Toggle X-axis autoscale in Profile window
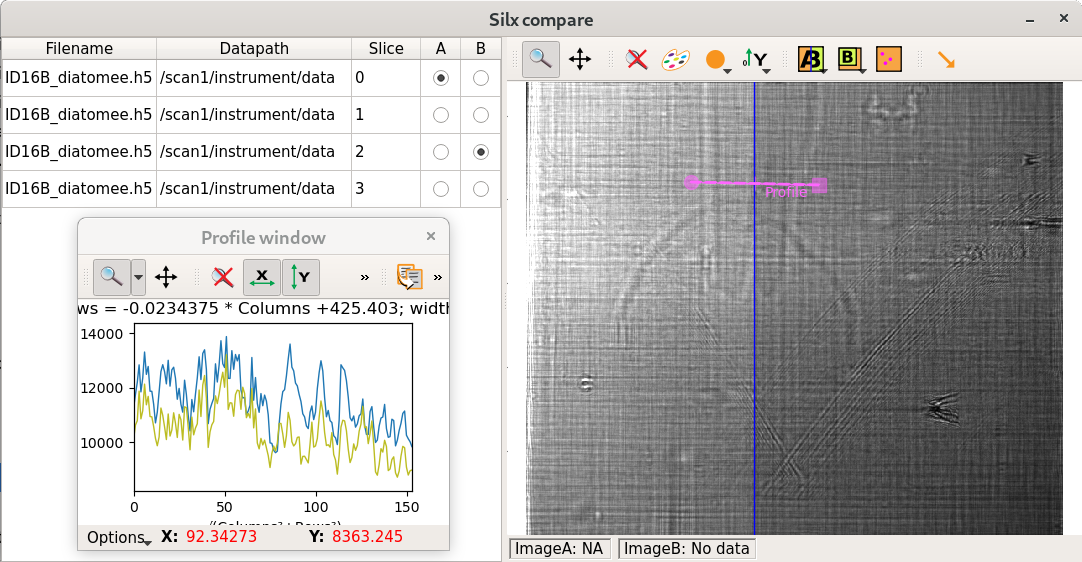 [262, 276]
